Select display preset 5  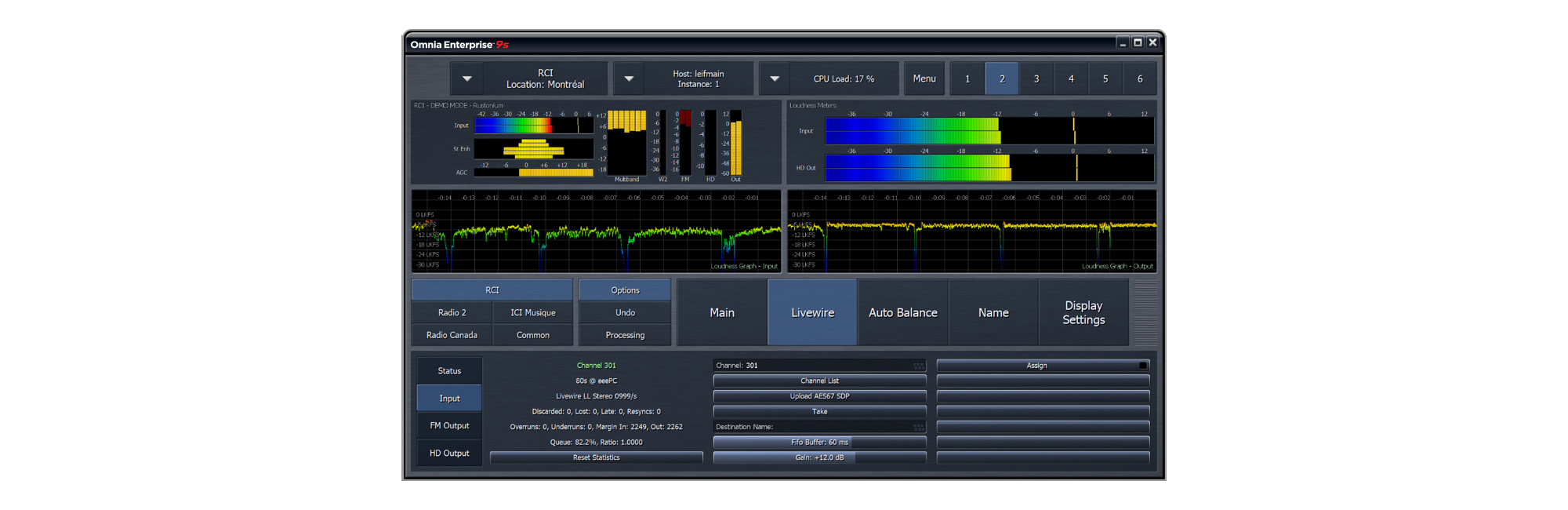tap(1105, 79)
